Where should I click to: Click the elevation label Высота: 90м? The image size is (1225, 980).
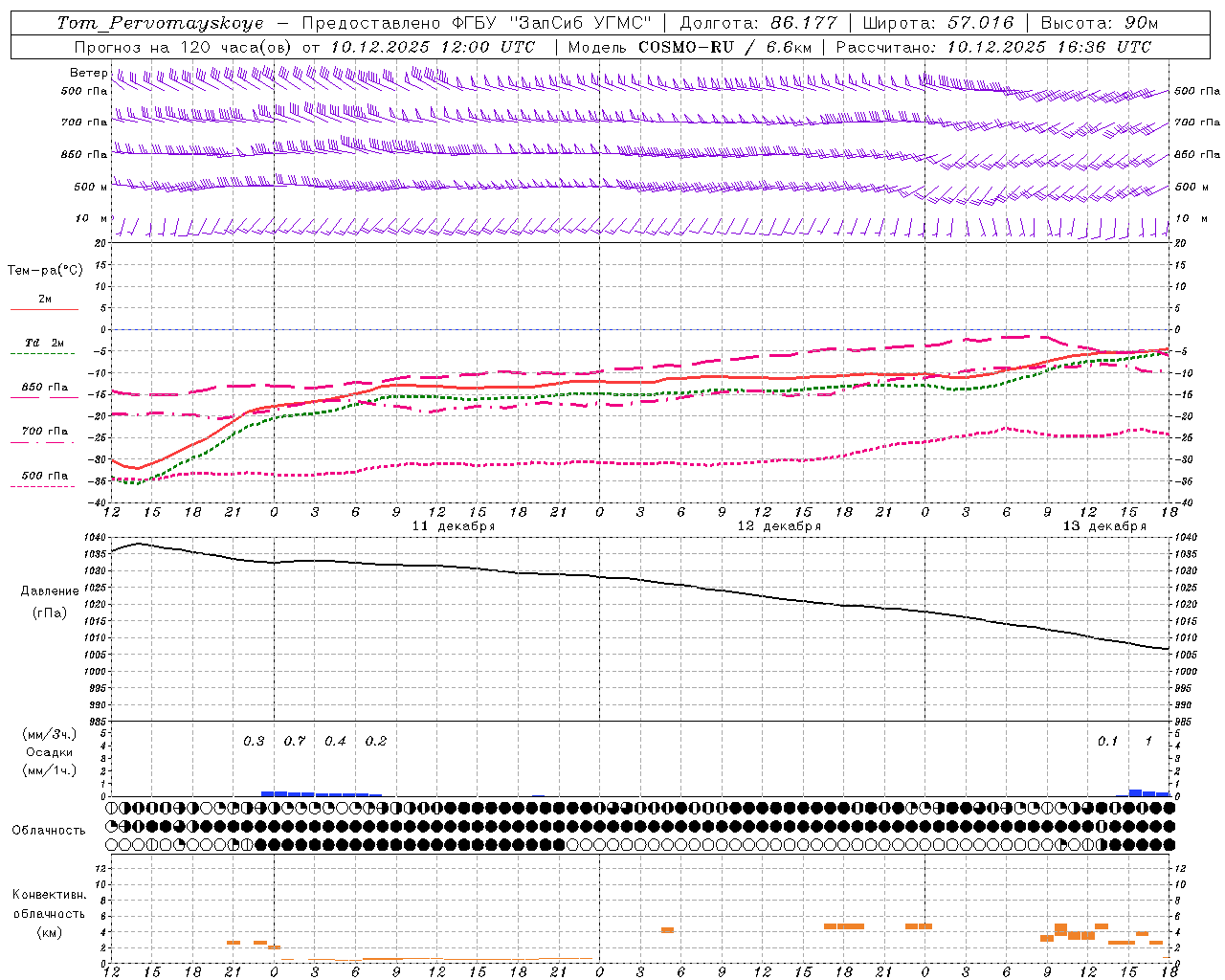(1099, 23)
